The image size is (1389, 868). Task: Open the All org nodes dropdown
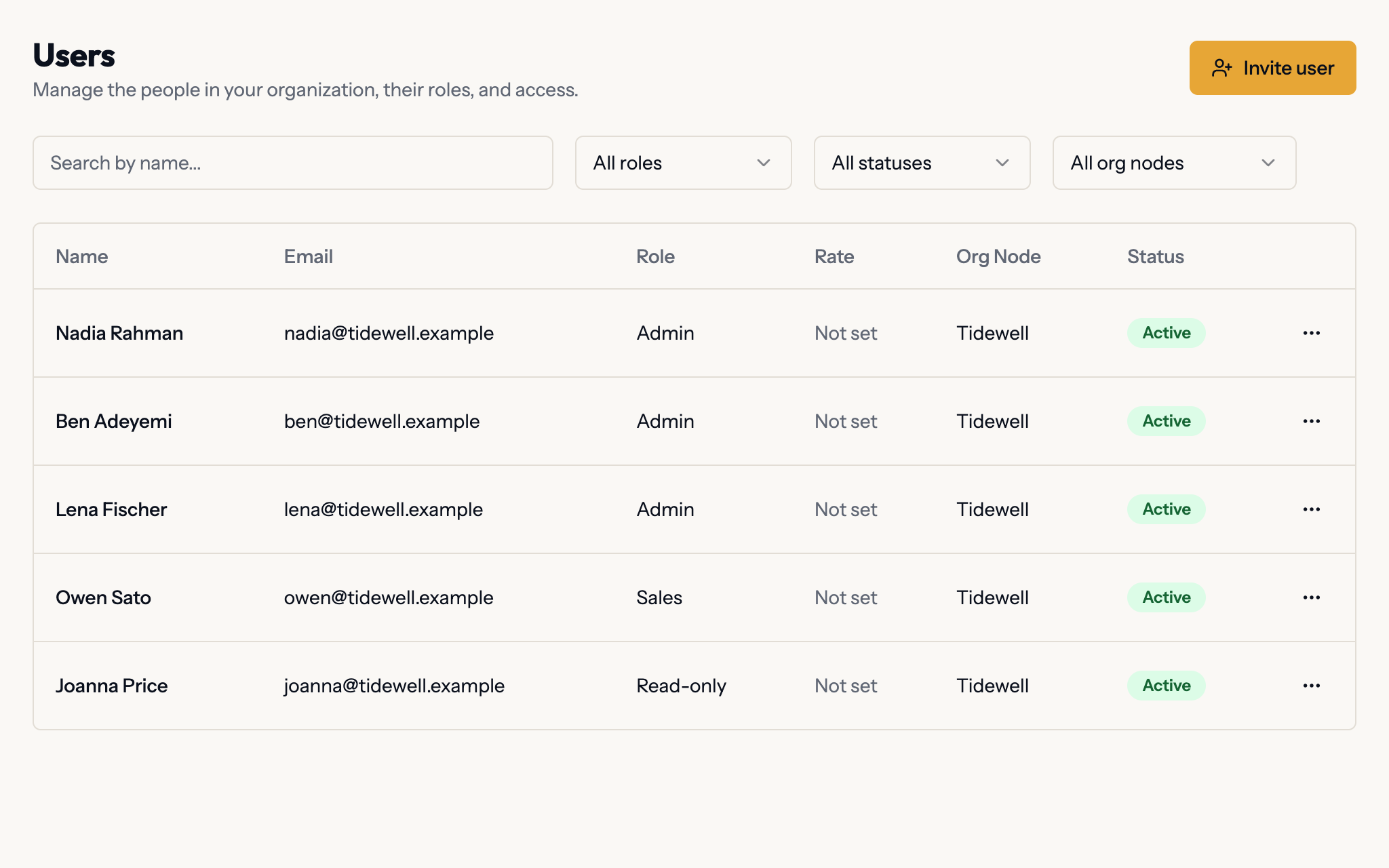tap(1174, 163)
